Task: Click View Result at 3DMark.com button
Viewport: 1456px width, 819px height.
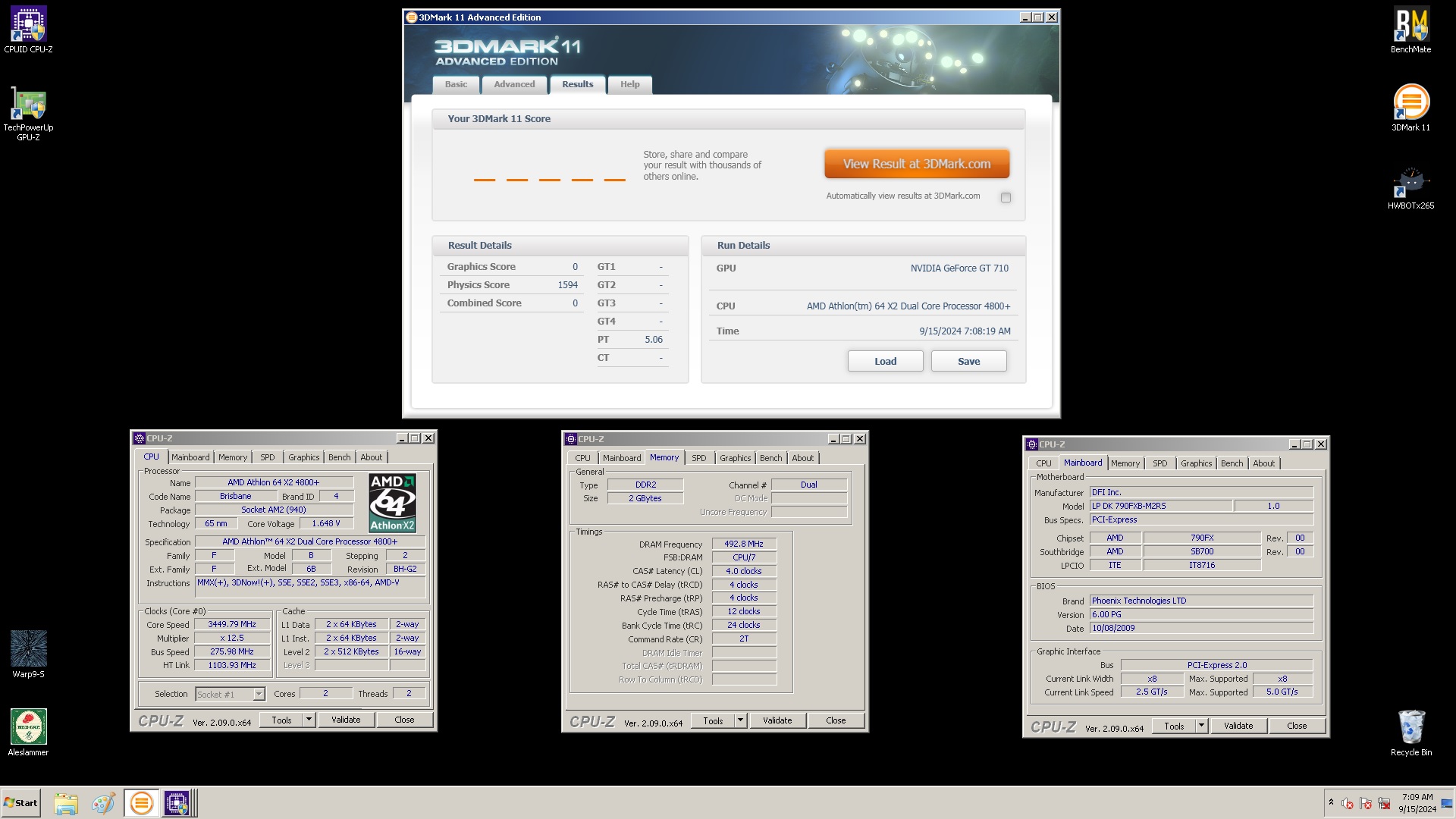Action: coord(917,164)
